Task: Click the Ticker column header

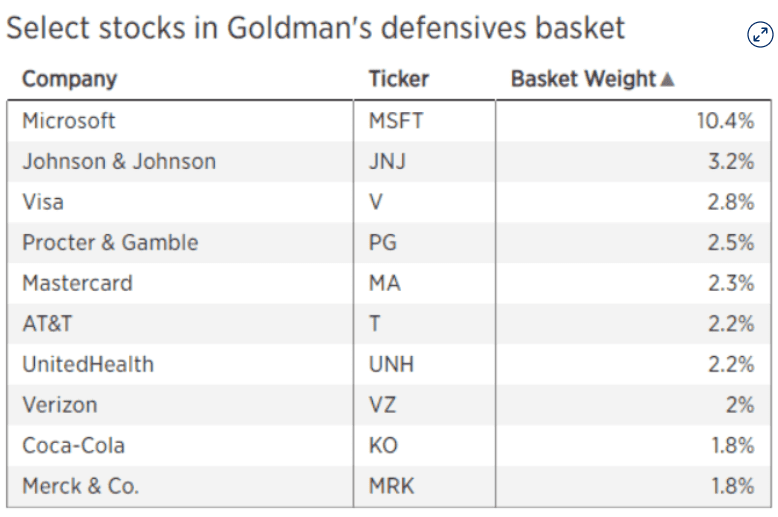Action: (398, 79)
